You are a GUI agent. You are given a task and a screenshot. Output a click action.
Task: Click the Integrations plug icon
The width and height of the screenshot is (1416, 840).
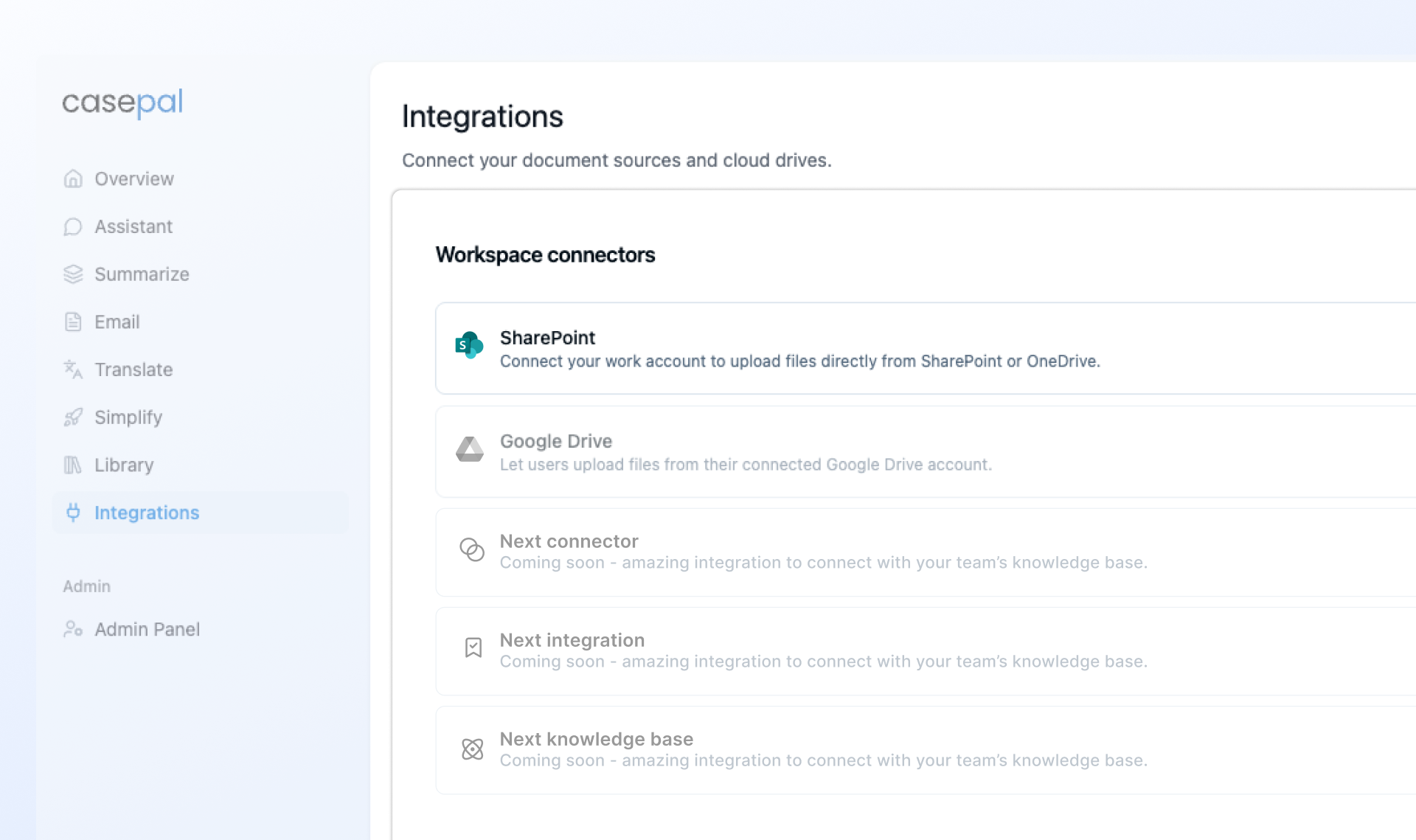tap(73, 513)
